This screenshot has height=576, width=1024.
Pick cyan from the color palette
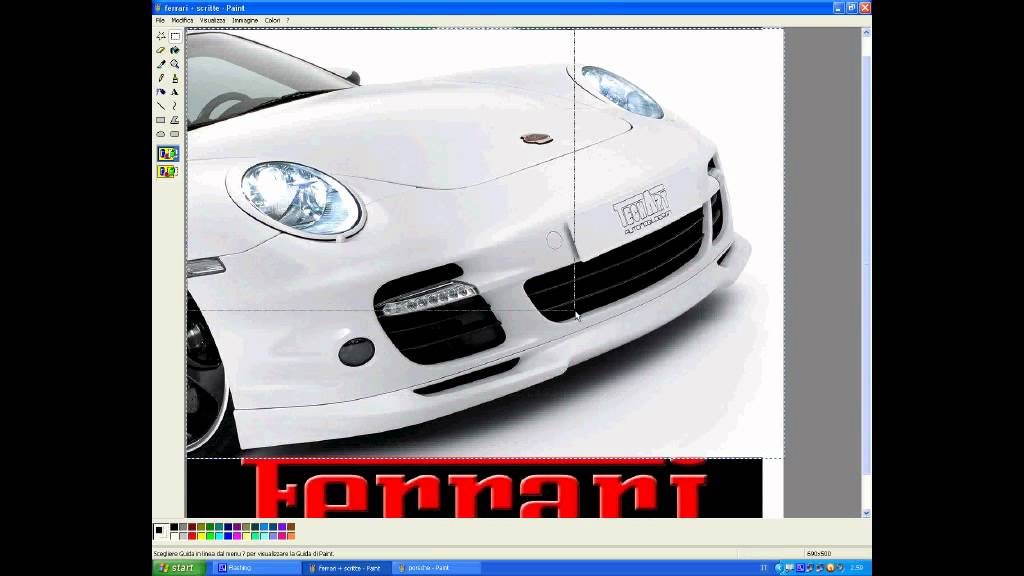[219, 536]
